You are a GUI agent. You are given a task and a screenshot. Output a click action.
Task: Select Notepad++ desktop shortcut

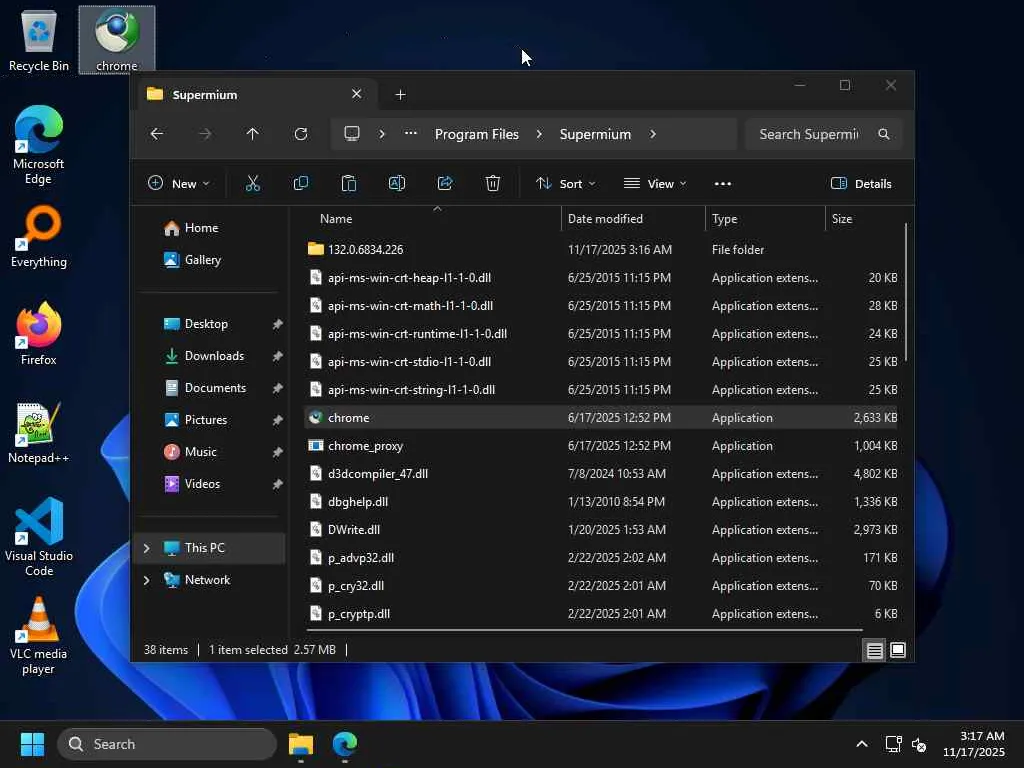[39, 432]
